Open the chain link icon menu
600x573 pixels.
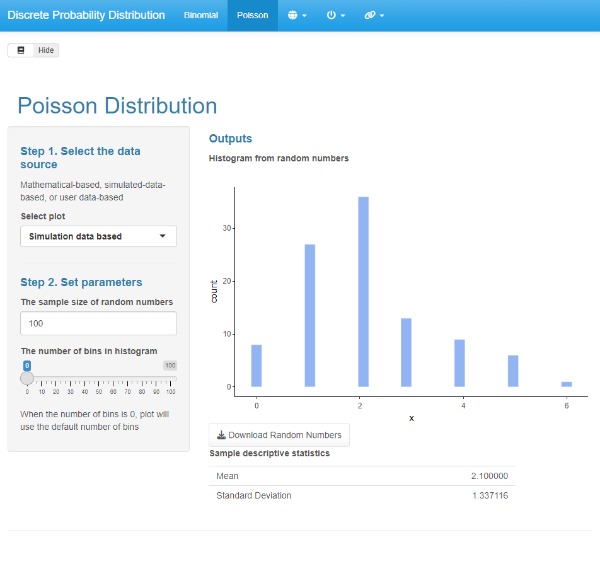375,16
